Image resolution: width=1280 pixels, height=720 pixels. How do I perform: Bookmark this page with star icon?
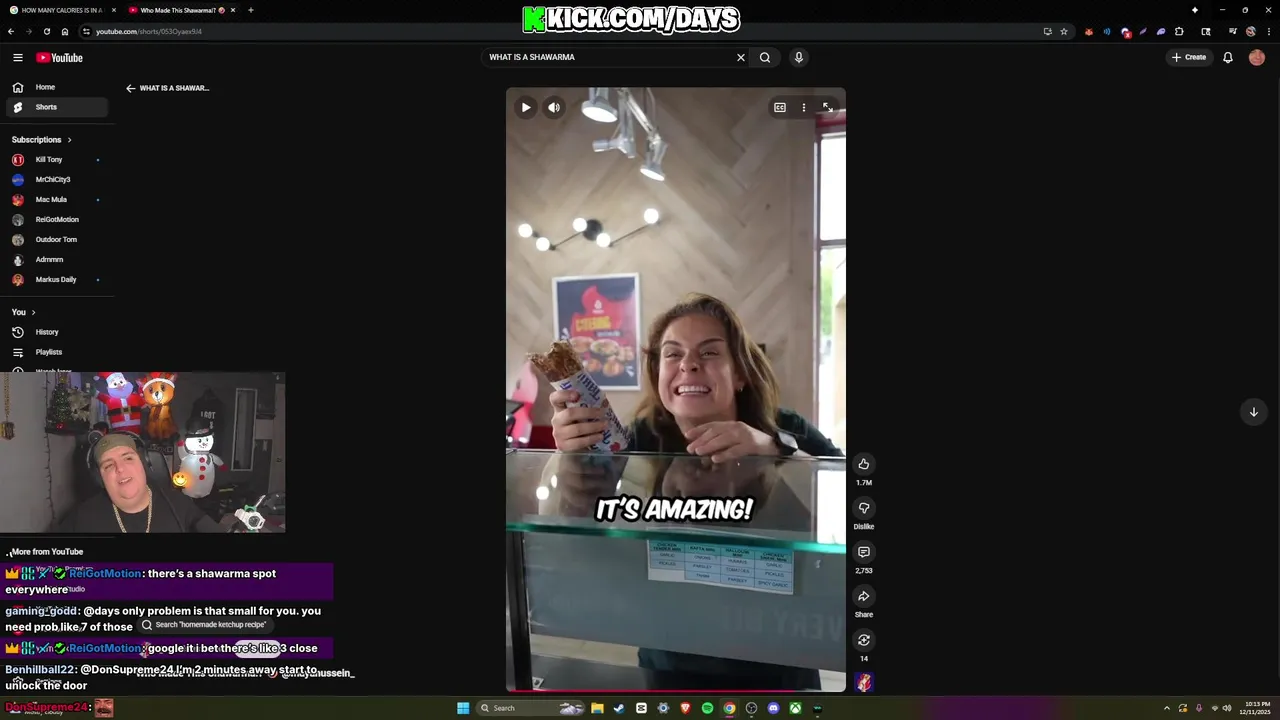1064,31
